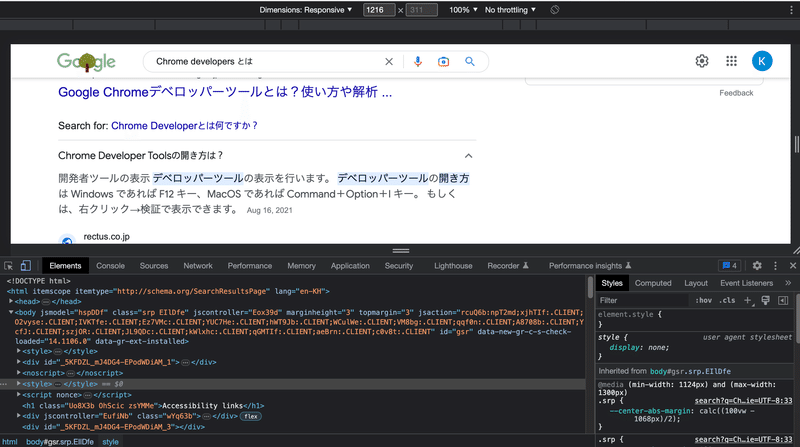Select body#gsr.srp.EIlDfe in breadcrumb
This screenshot has height=447, width=800.
click(x=60, y=442)
